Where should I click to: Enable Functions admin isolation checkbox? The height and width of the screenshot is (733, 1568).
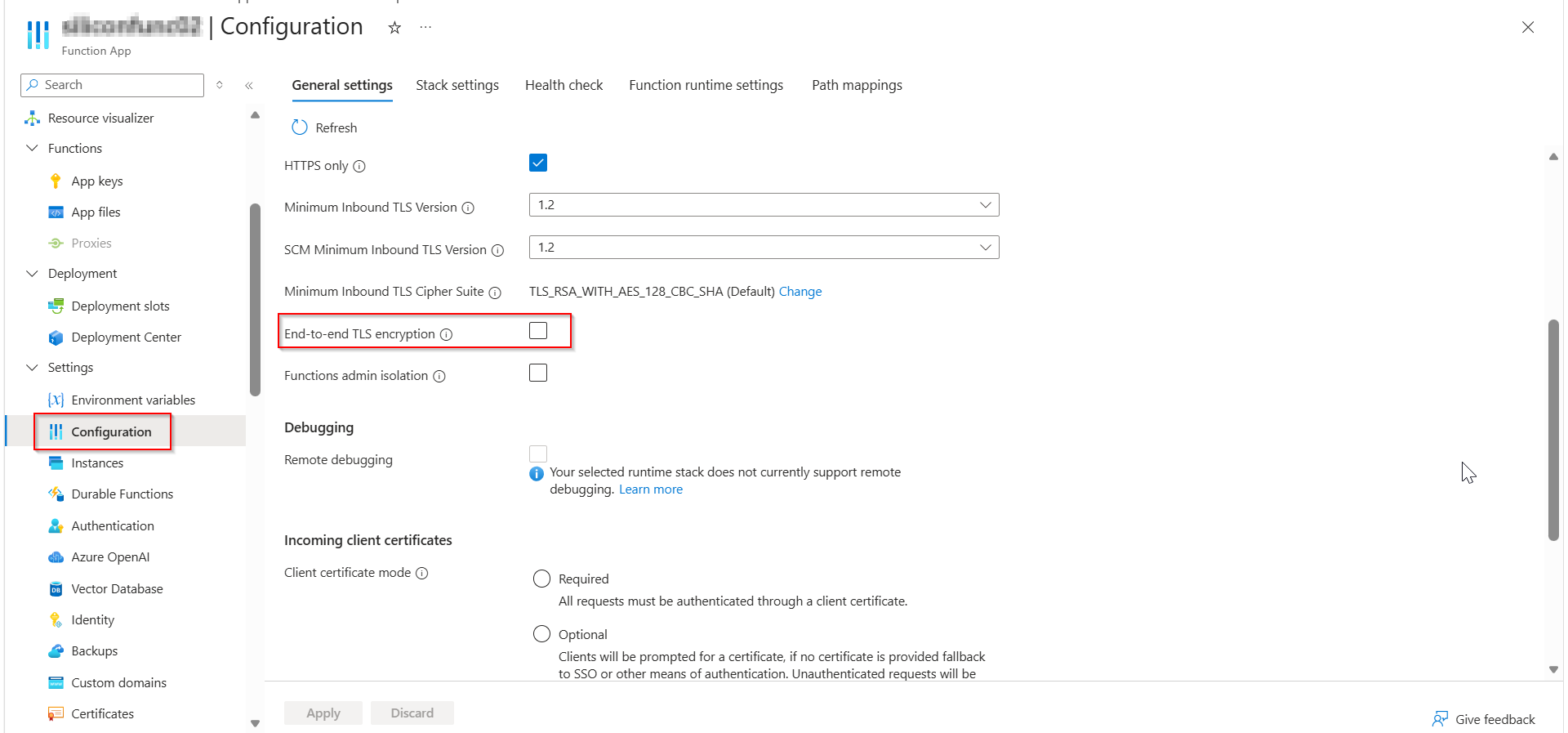538,373
